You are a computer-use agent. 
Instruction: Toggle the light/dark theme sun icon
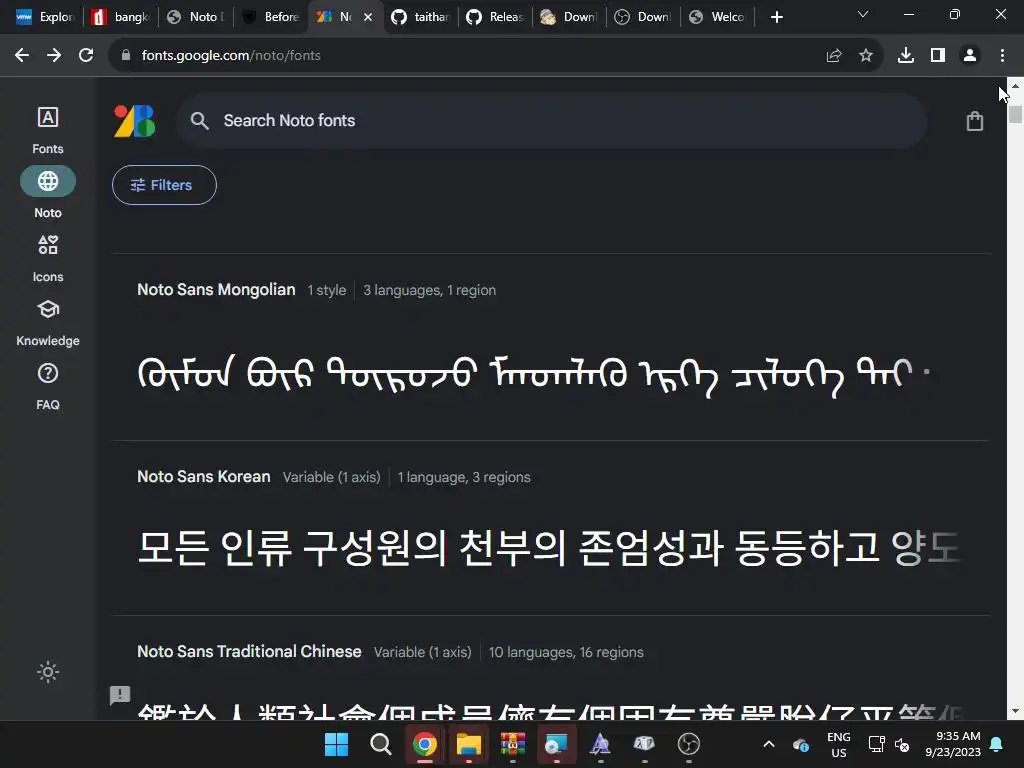(x=48, y=671)
